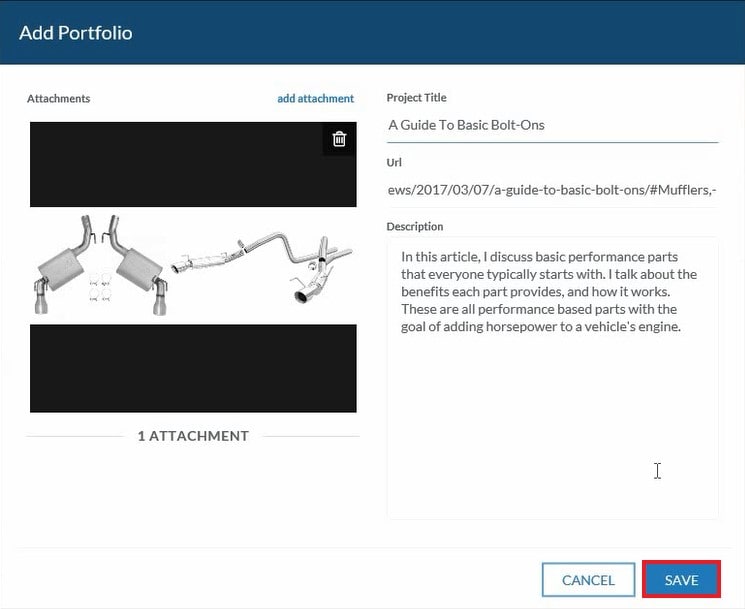The image size is (745, 609).
Task: Click the 'Attachments' label
Action: (x=58, y=98)
